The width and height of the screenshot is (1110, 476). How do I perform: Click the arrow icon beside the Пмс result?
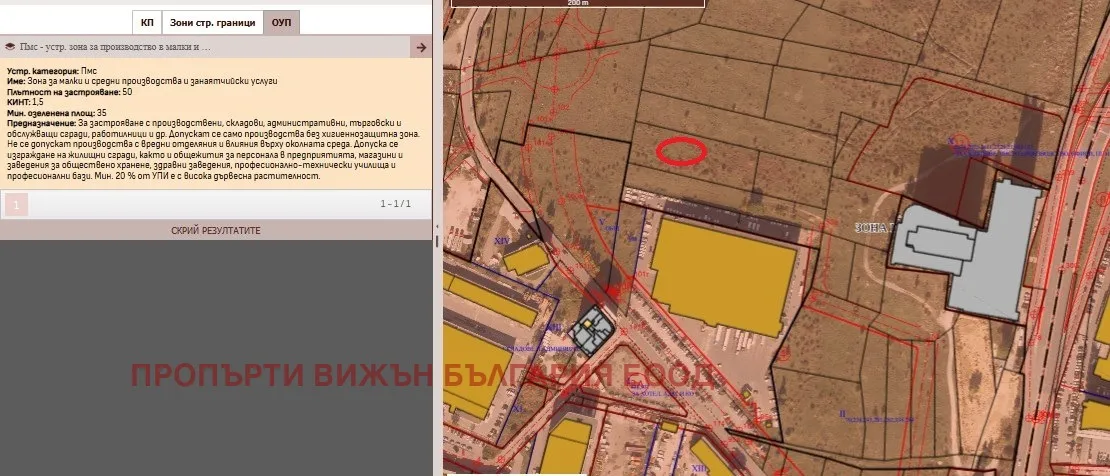coord(421,47)
